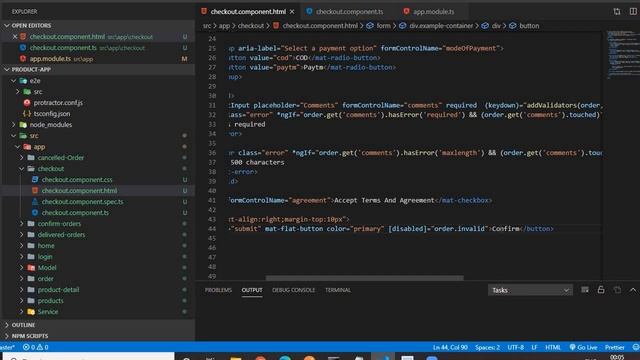This screenshot has height=360, width=640.
Task: Collapse the checkout folder chevron
Action: coord(22,169)
